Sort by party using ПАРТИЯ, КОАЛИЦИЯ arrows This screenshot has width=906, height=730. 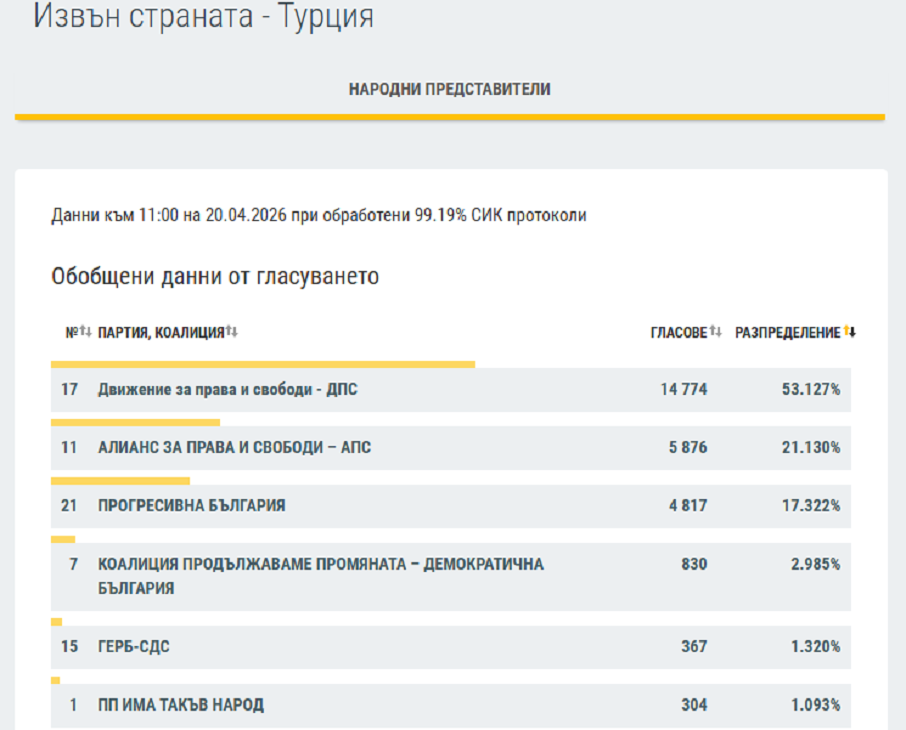[232, 332]
